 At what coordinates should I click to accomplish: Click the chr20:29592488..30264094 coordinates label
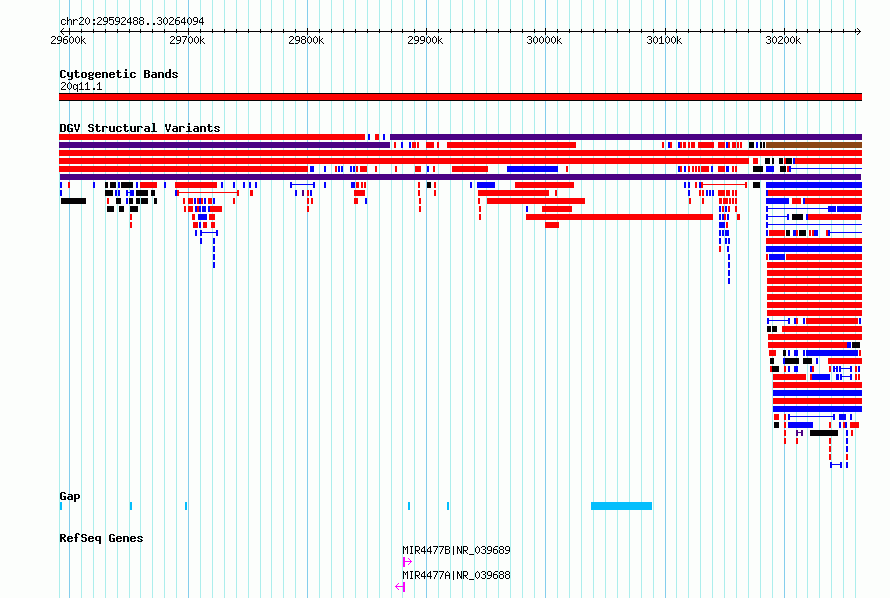point(132,22)
